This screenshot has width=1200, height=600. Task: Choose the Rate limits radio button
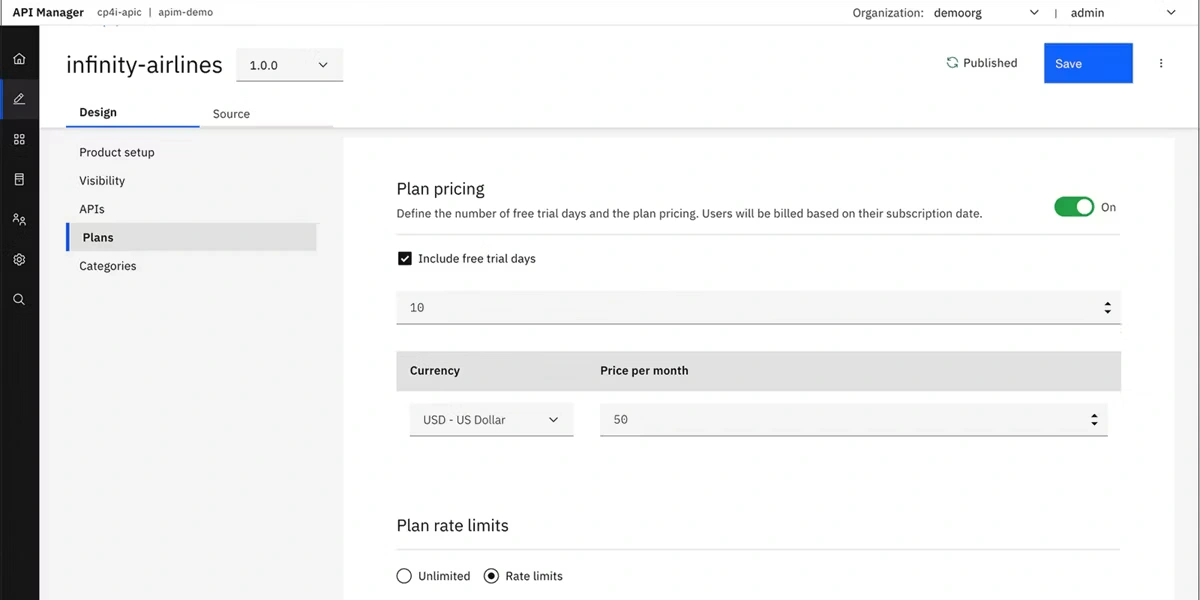pyautogui.click(x=491, y=576)
